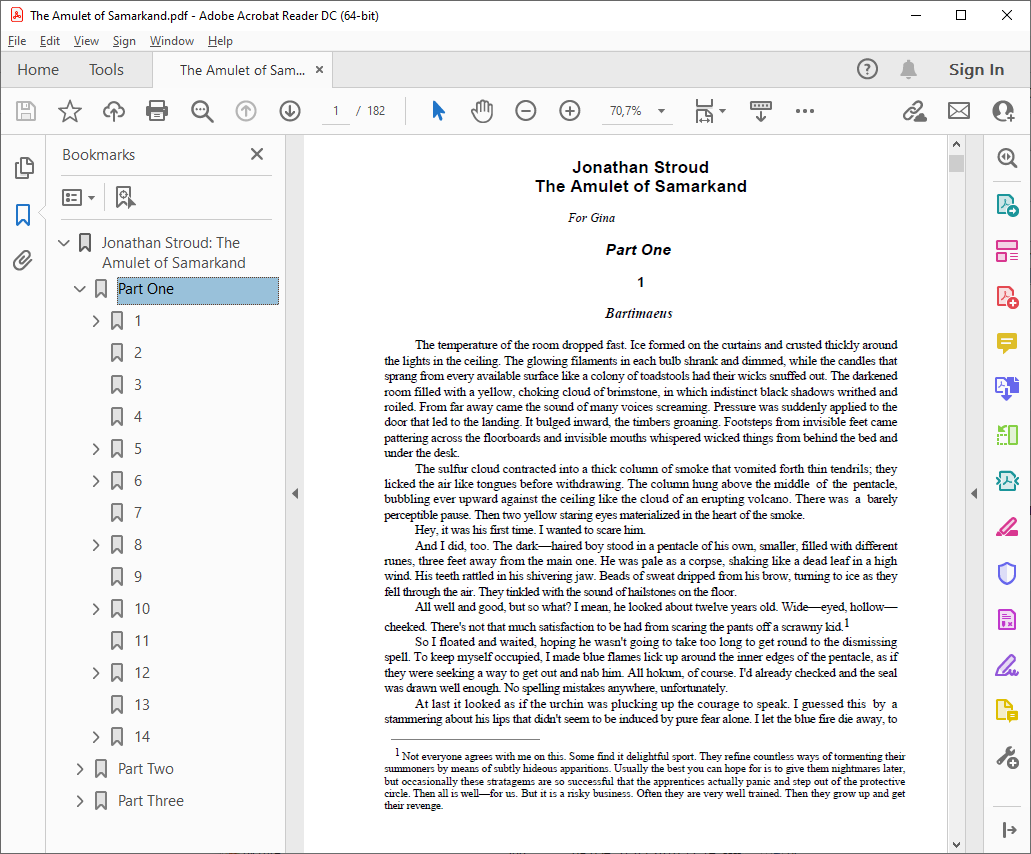This screenshot has height=854, width=1031.
Task: Close The Amulet of Samarkand tab
Action: coord(320,70)
